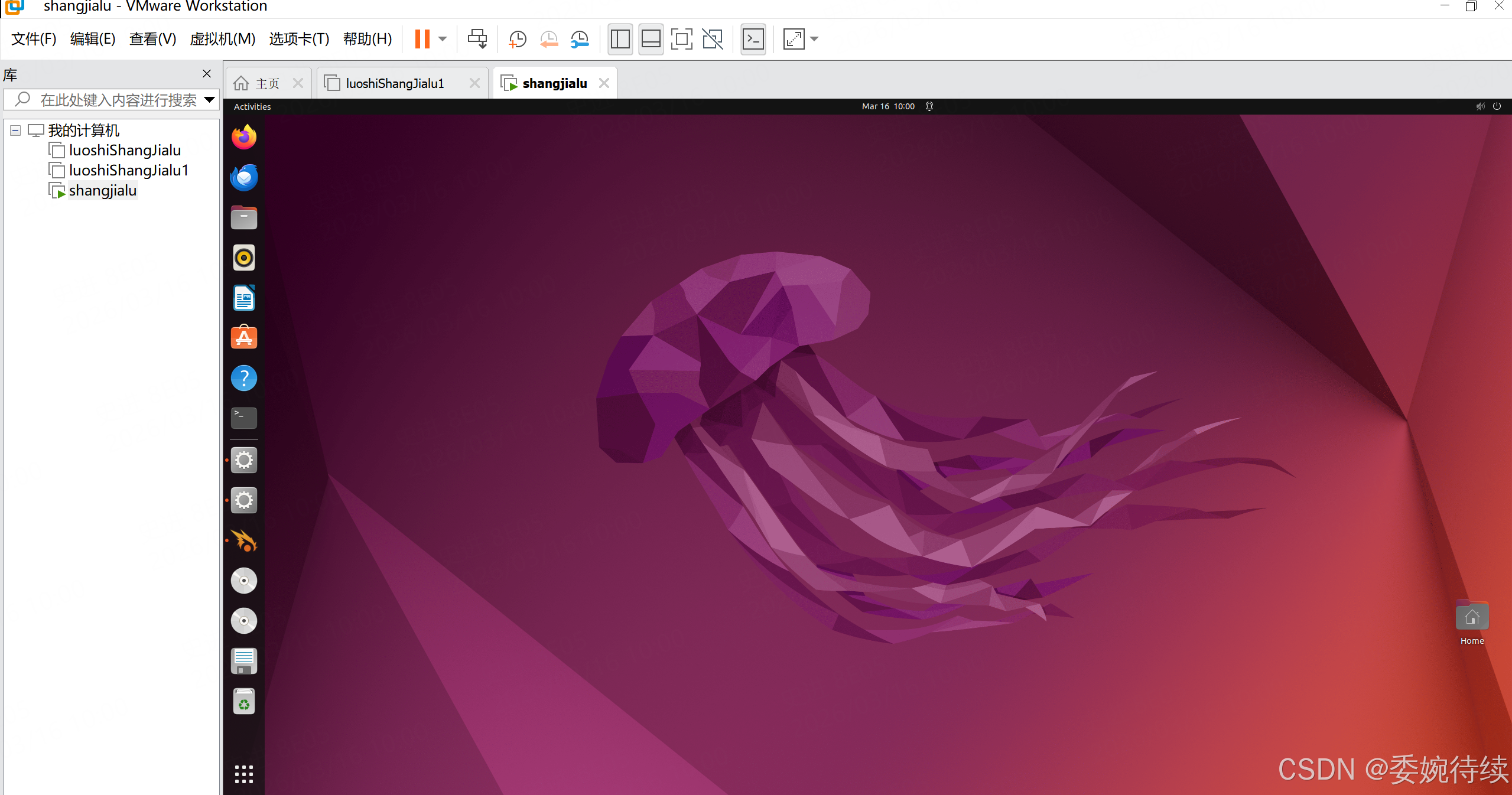Take a snapshot of this VM
Viewport: 1512px width, 795px height.
click(x=517, y=39)
